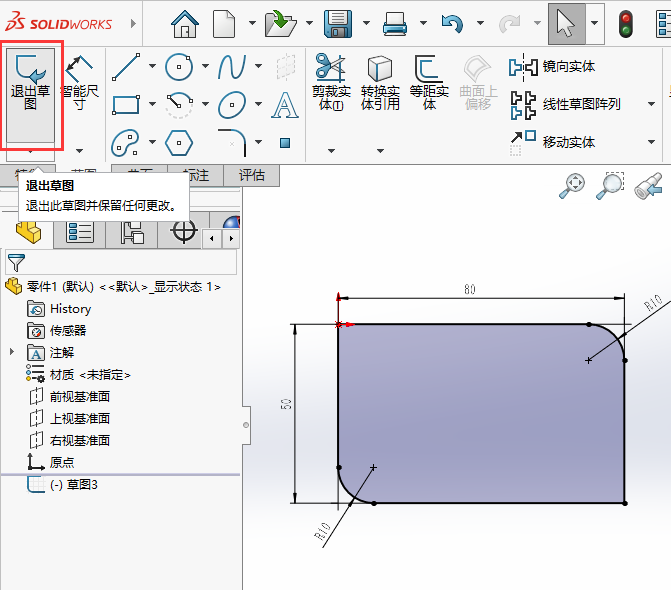Create a New document icon
Viewport: 671px width, 590px height.
224,24
